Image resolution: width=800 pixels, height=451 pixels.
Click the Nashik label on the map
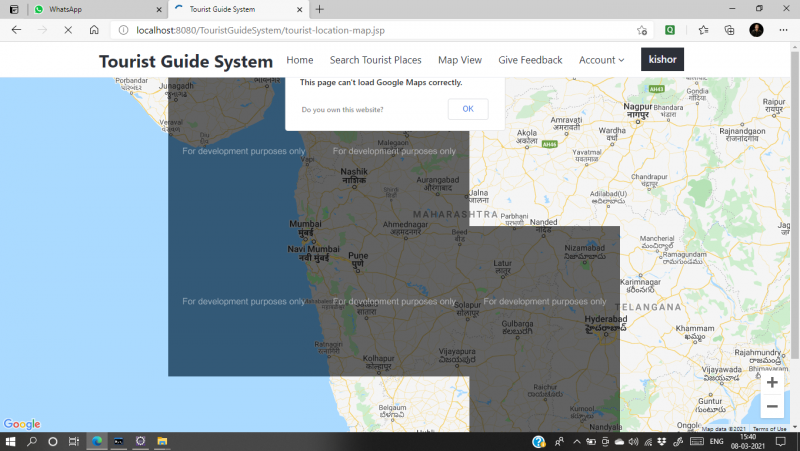354,176
